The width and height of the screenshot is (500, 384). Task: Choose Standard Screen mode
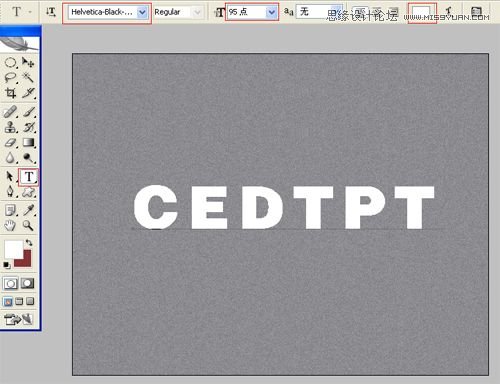8,302
